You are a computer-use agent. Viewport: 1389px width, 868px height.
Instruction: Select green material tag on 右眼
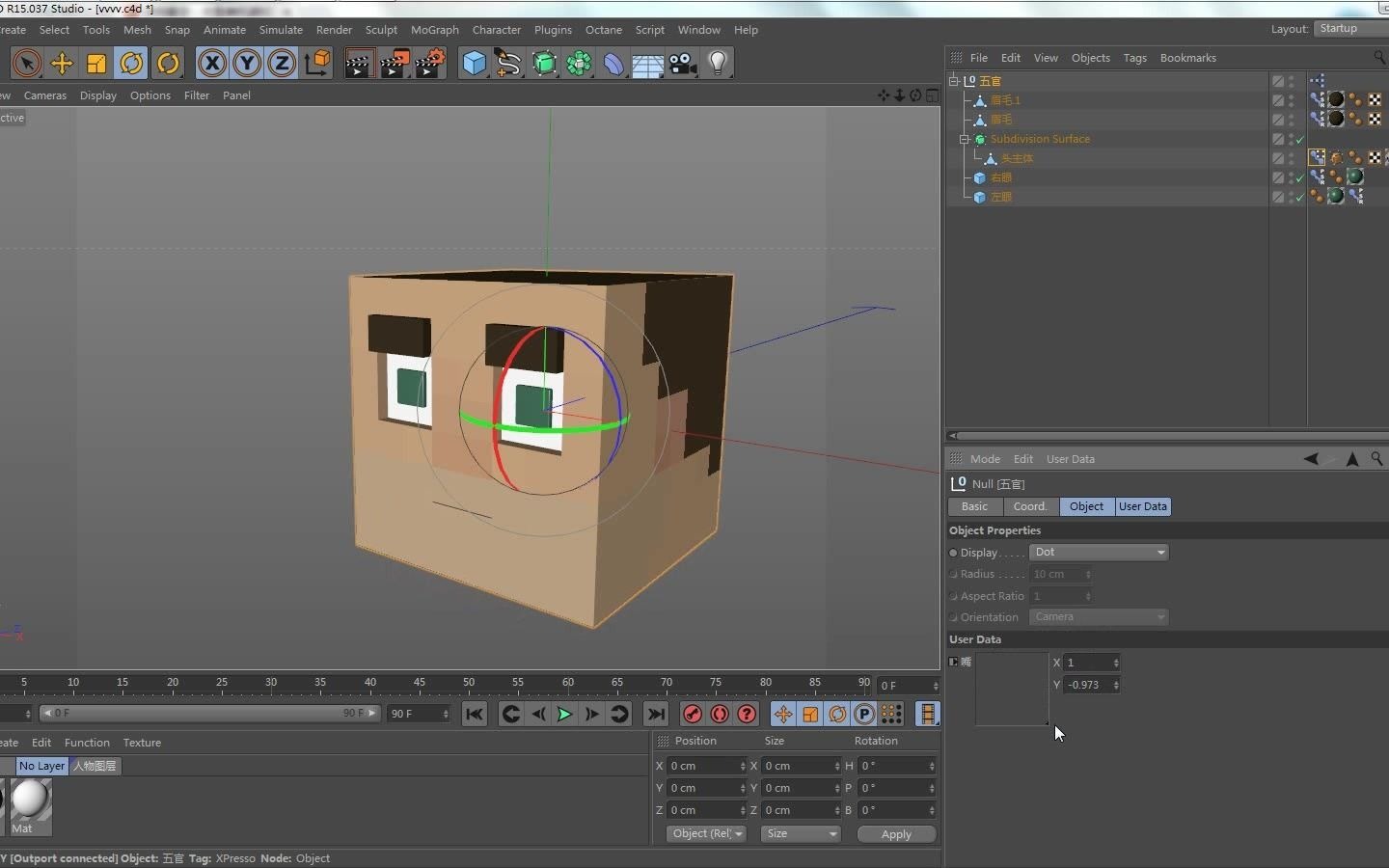[1355, 176]
